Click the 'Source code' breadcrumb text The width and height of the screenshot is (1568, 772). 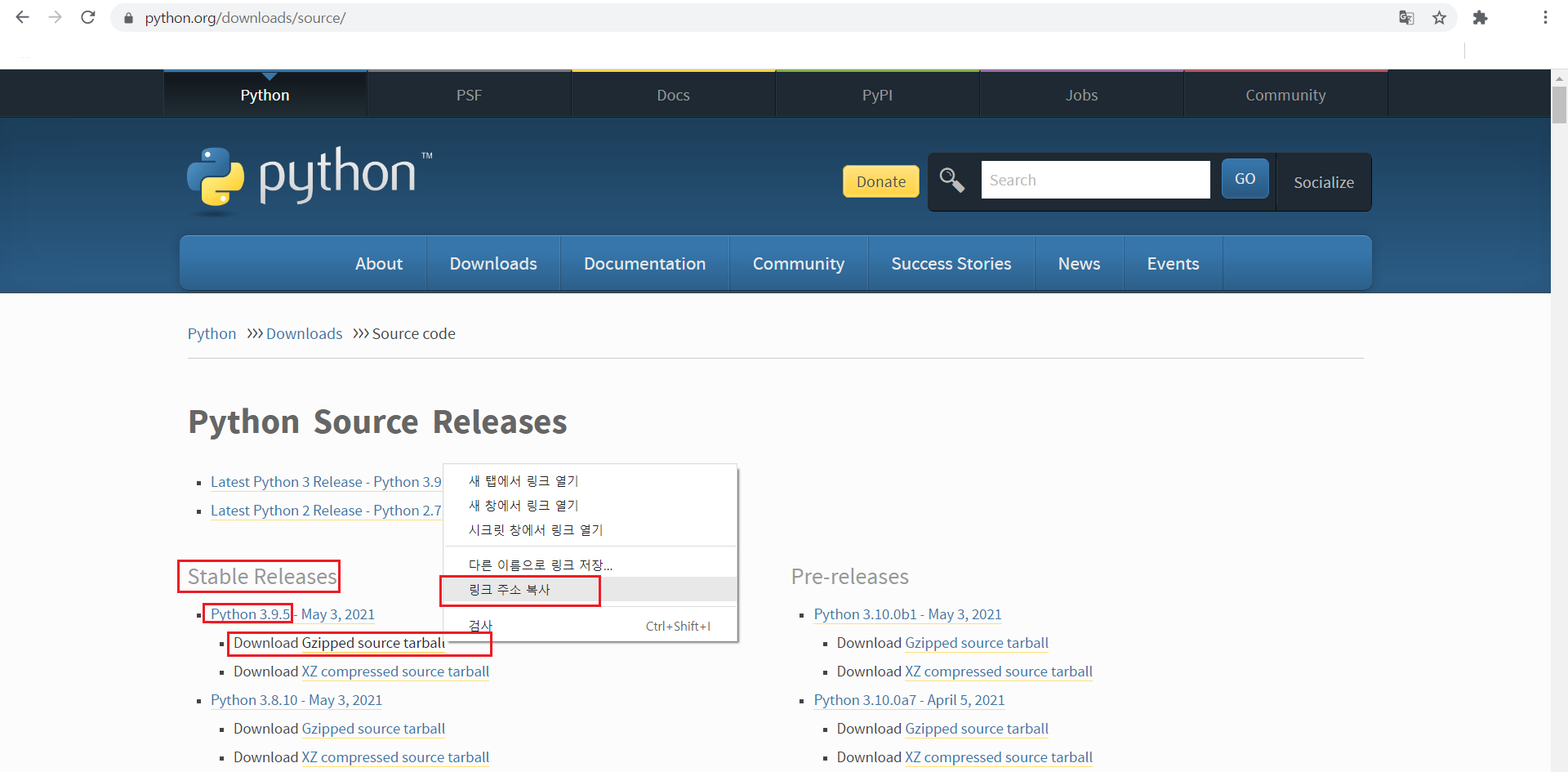click(413, 333)
